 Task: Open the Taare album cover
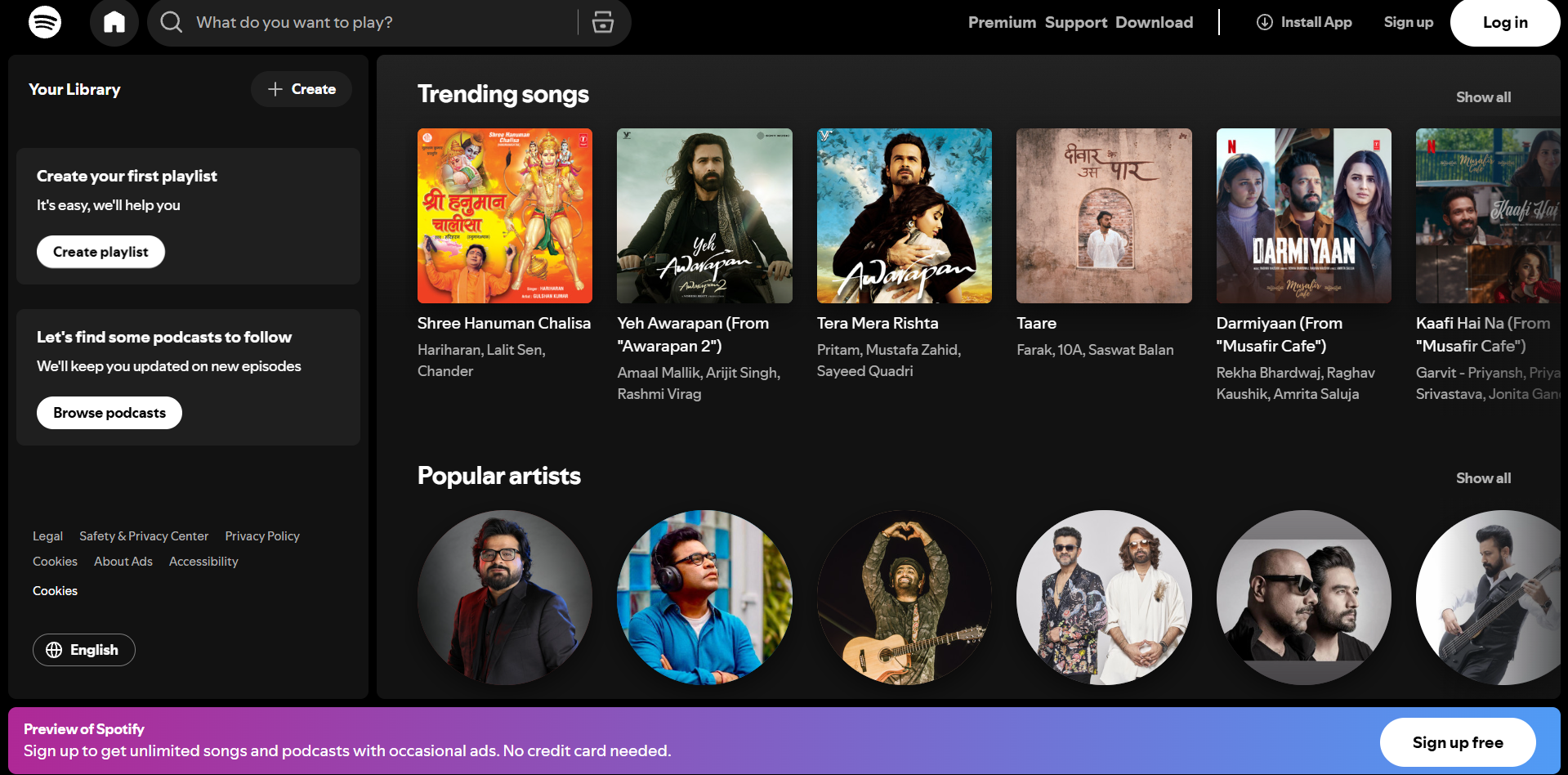(1104, 216)
